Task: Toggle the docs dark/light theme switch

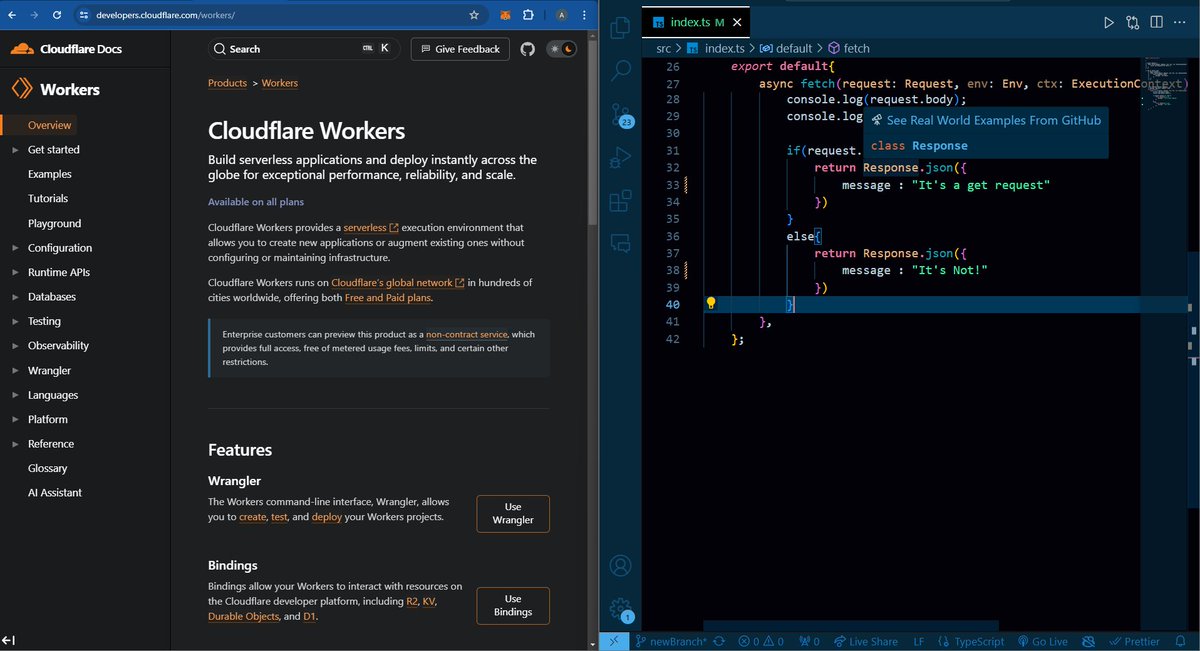Action: click(561, 49)
